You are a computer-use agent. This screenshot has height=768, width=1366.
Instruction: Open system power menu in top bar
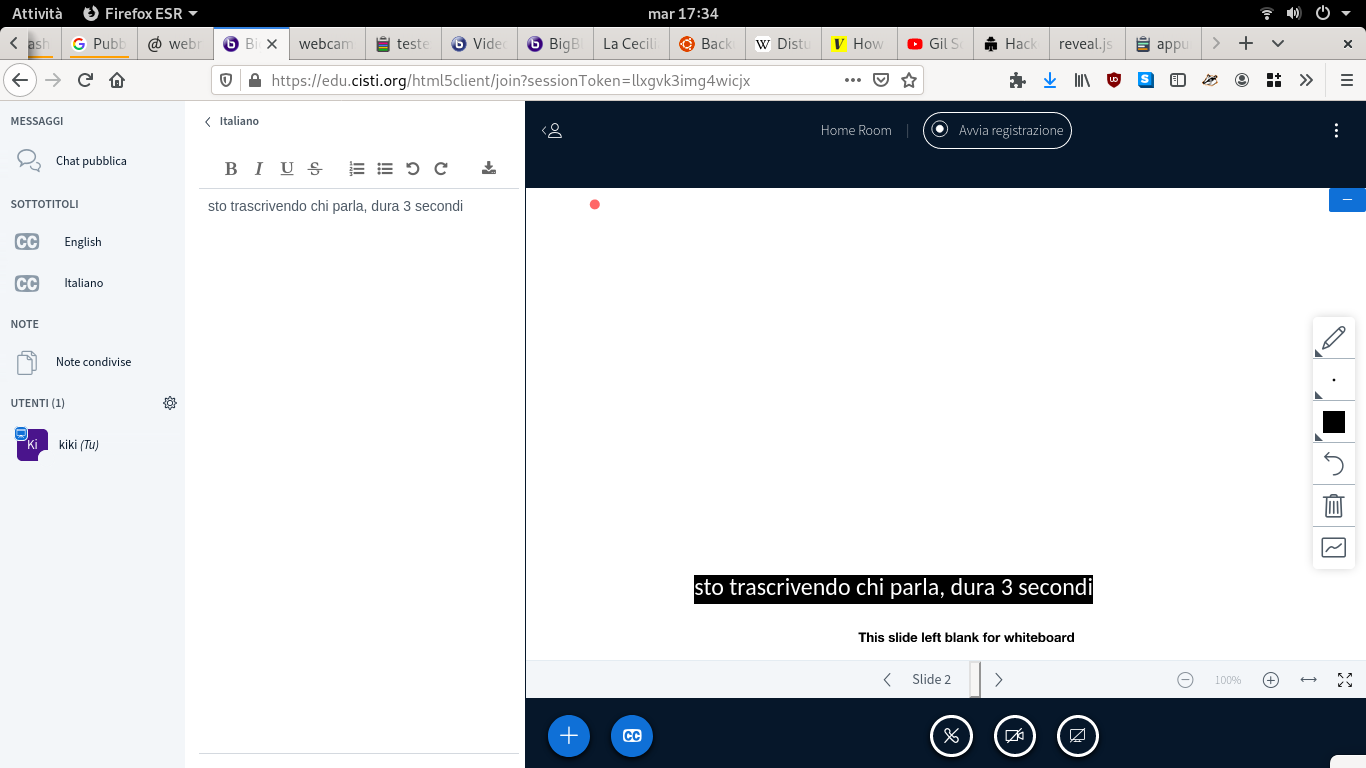coord(1334,13)
